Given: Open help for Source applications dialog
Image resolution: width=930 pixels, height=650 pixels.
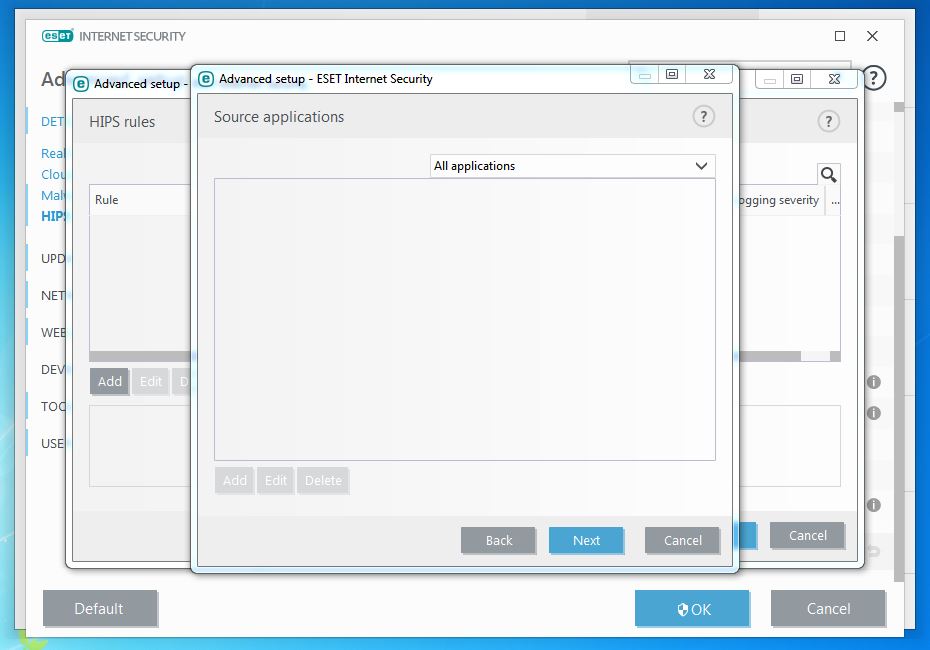Looking at the screenshot, I should 703,116.
